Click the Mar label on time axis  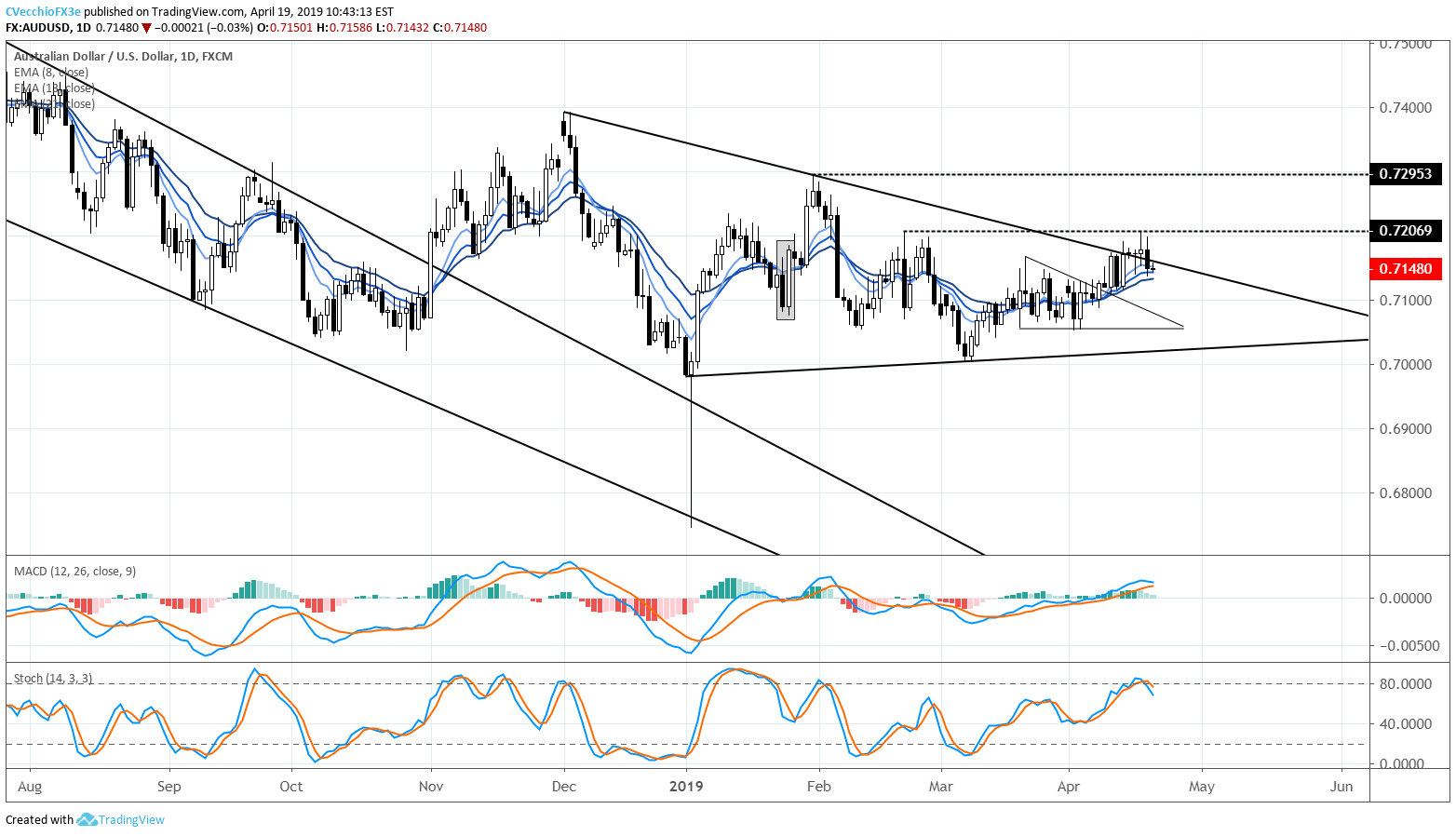[x=941, y=787]
